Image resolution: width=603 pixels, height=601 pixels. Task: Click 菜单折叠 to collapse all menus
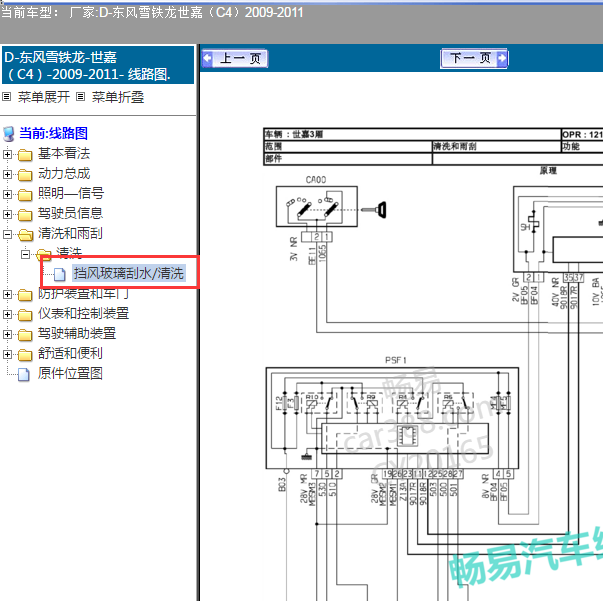point(118,97)
